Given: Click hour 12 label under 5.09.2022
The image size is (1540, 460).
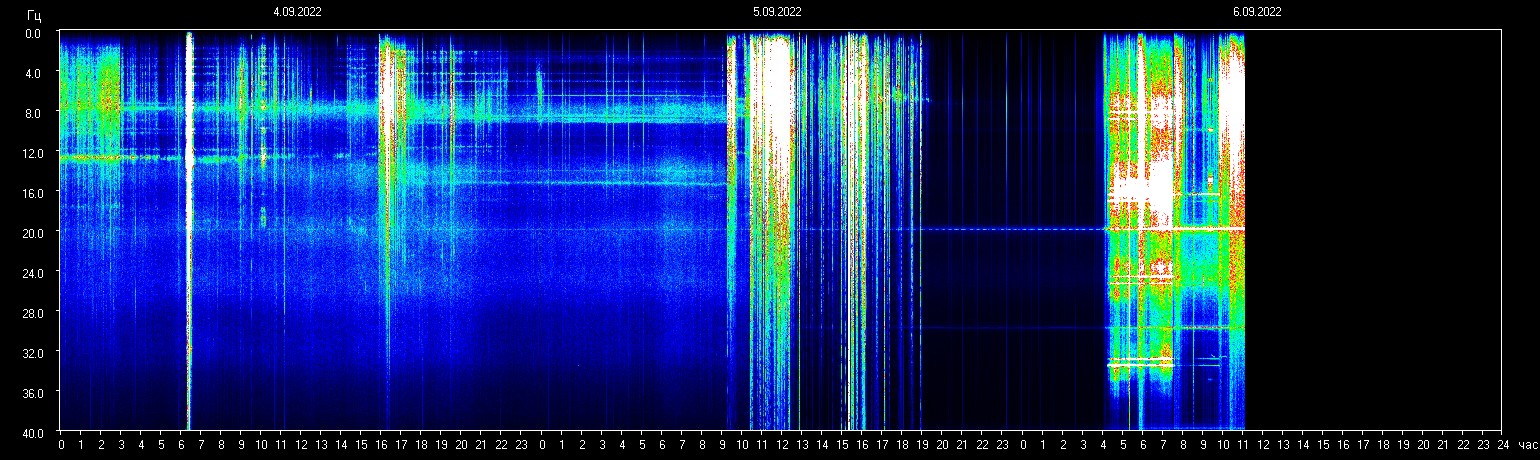Looking at the screenshot, I should click(x=782, y=445).
